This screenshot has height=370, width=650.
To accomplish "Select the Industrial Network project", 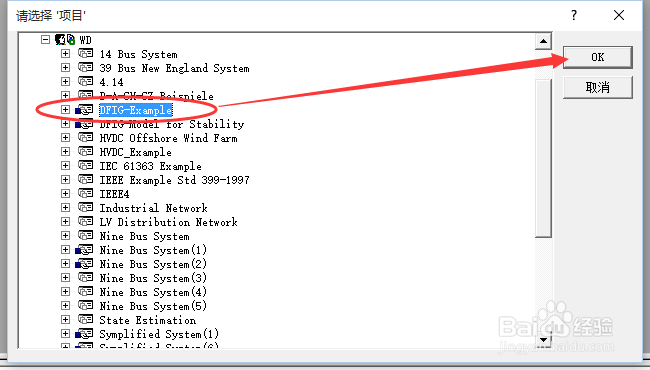I will [x=153, y=208].
